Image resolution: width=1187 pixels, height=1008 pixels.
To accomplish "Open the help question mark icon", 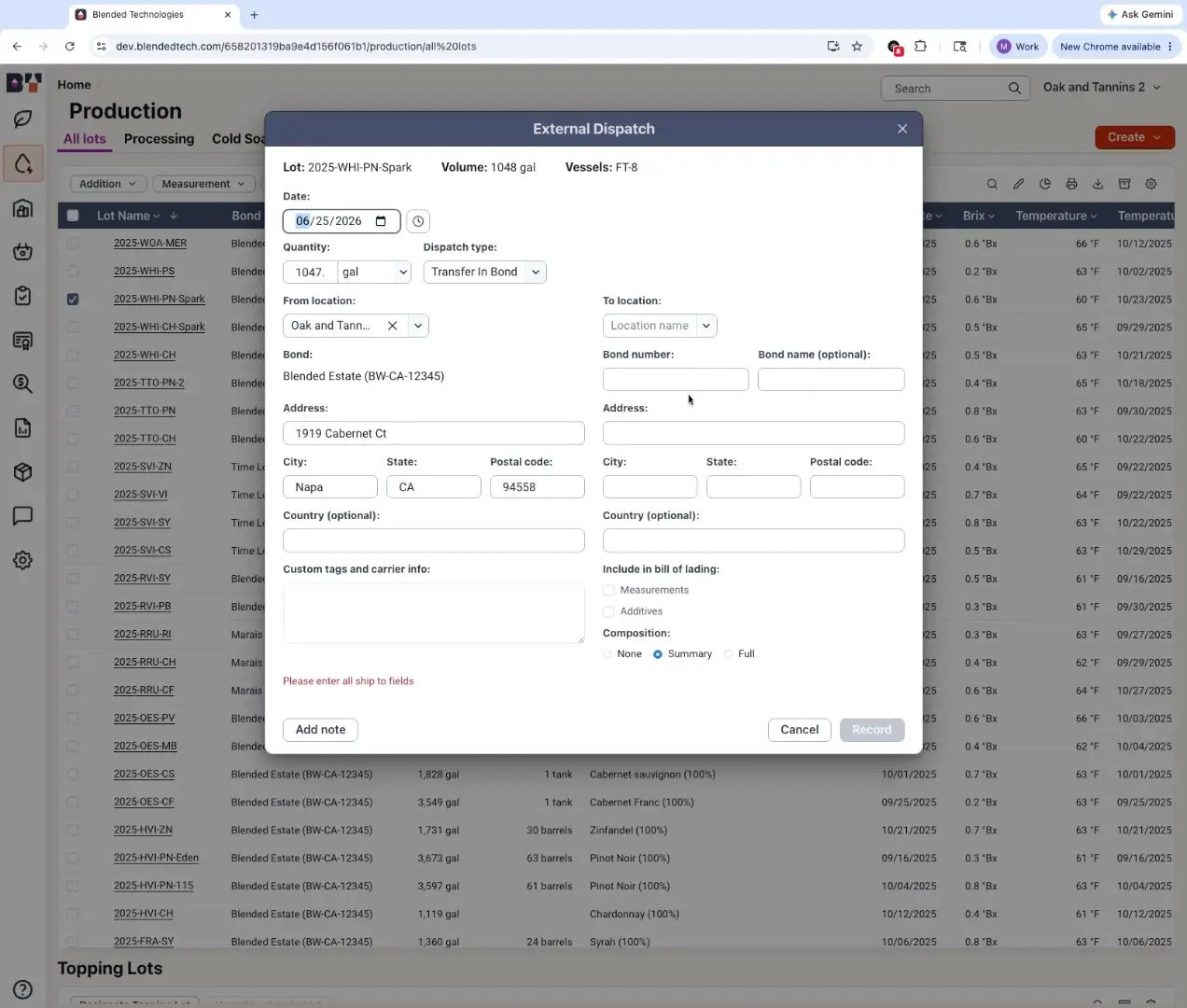I will (23, 990).
